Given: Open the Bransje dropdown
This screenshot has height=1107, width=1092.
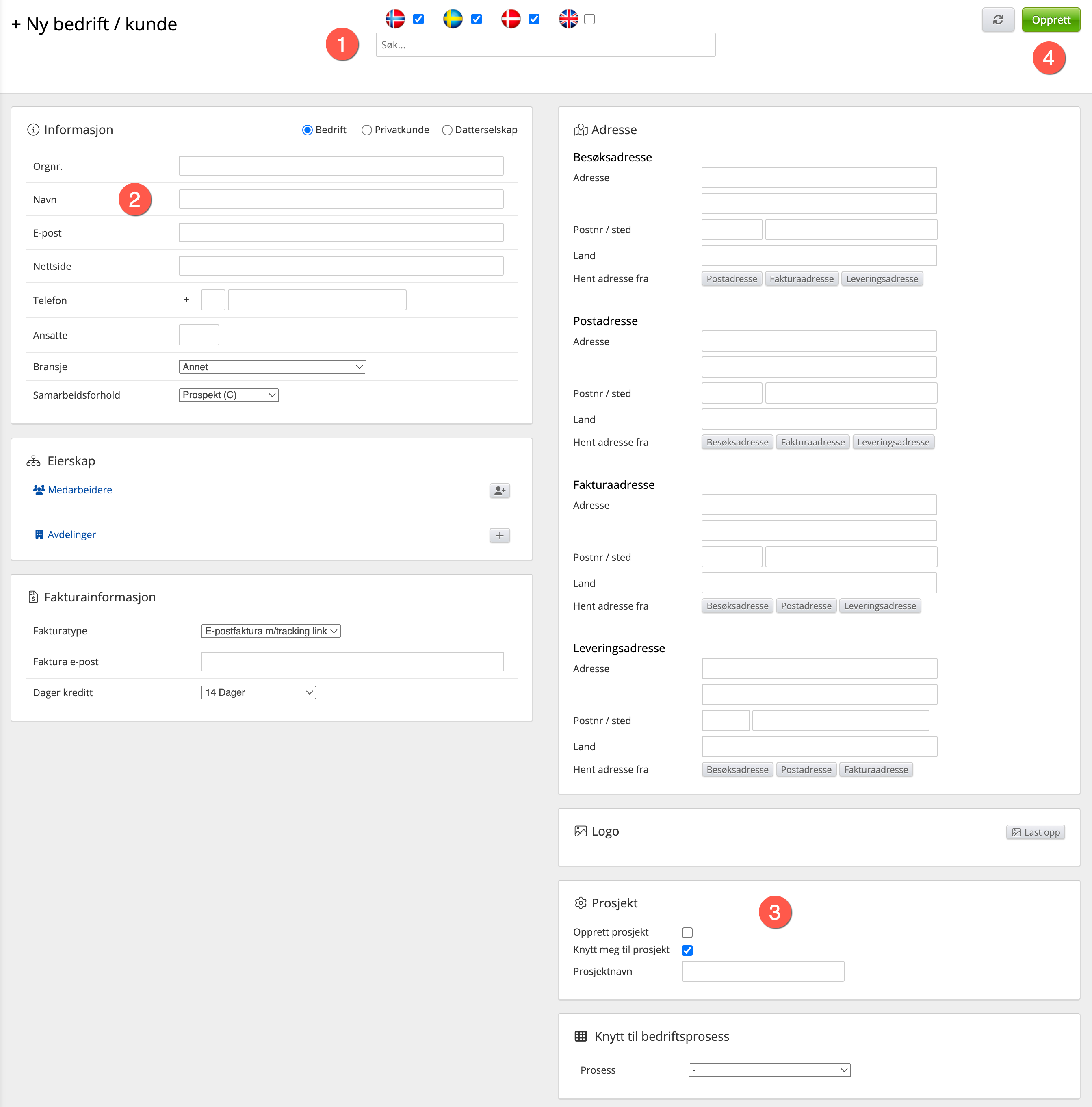Looking at the screenshot, I should tap(272, 367).
